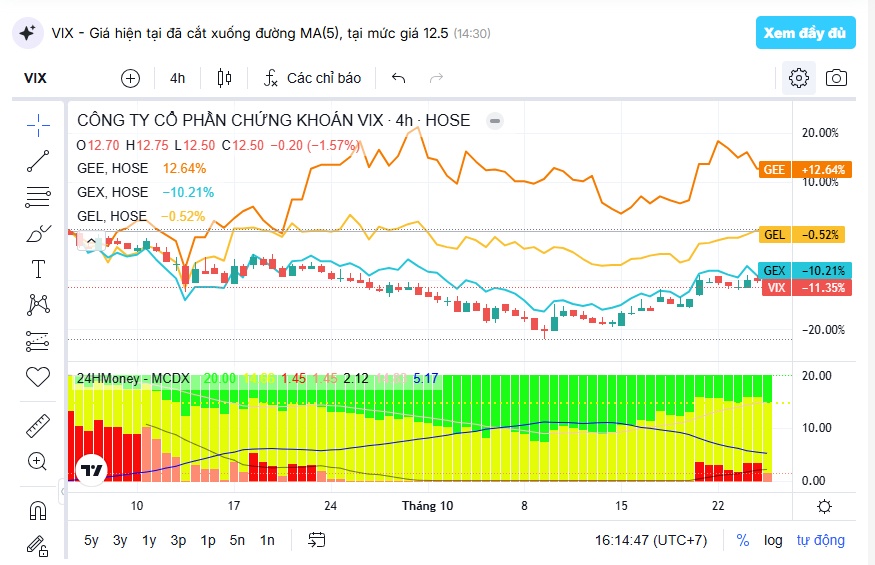Select the ruler measure tool
The width and height of the screenshot is (875, 565).
[x=38, y=426]
